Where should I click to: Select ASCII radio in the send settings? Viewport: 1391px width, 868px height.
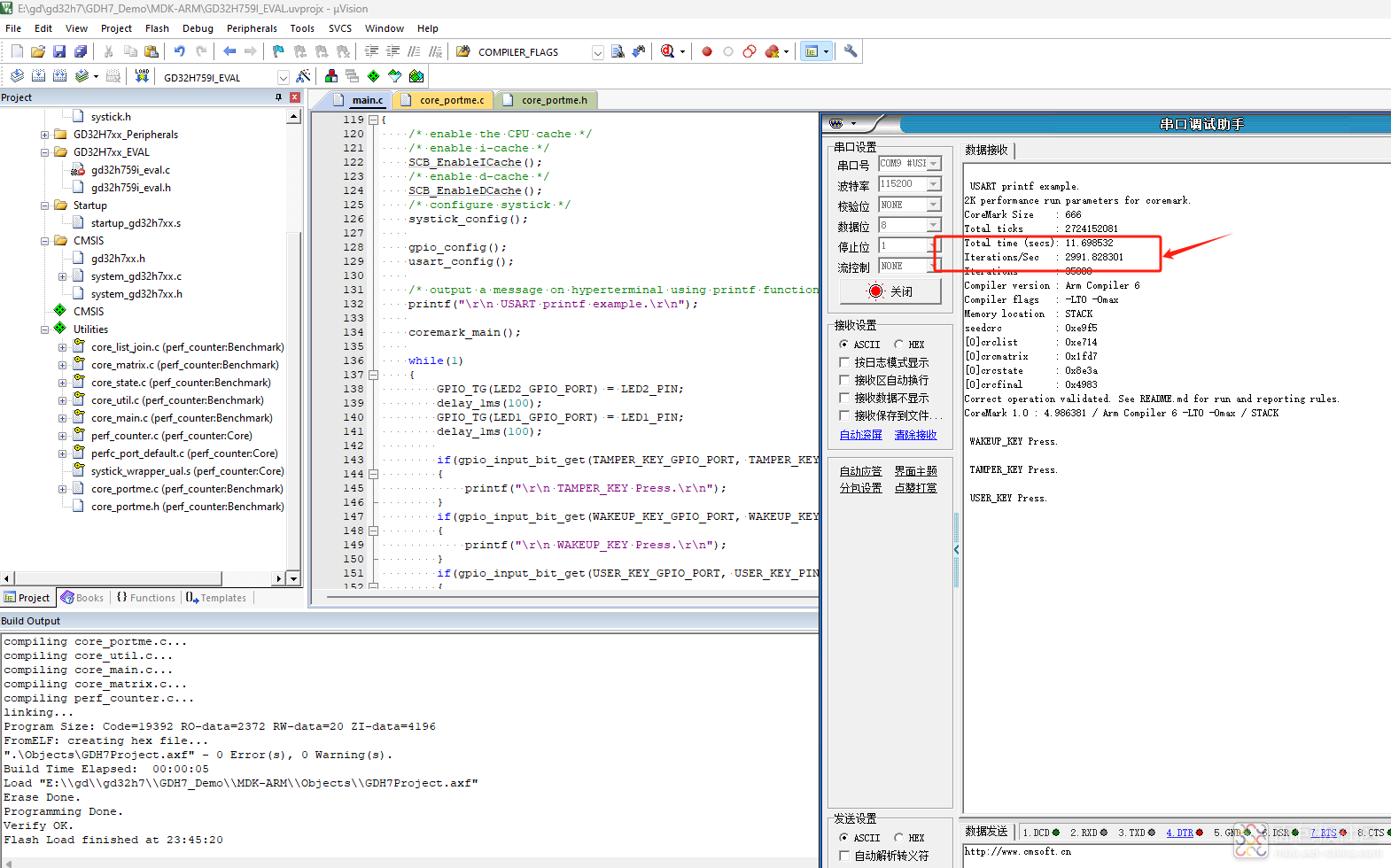coord(843,838)
